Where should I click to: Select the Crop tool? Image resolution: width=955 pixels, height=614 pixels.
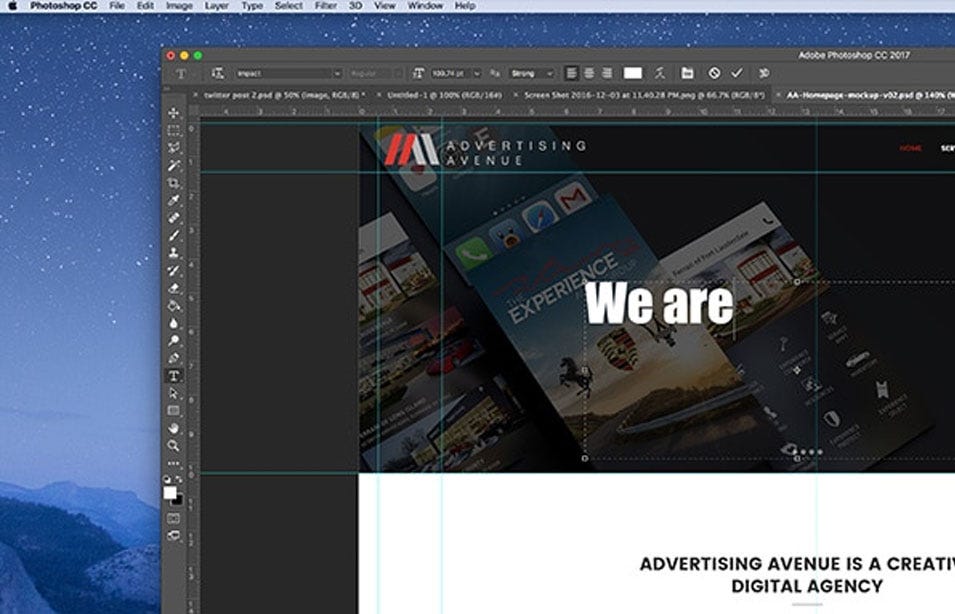(x=174, y=183)
